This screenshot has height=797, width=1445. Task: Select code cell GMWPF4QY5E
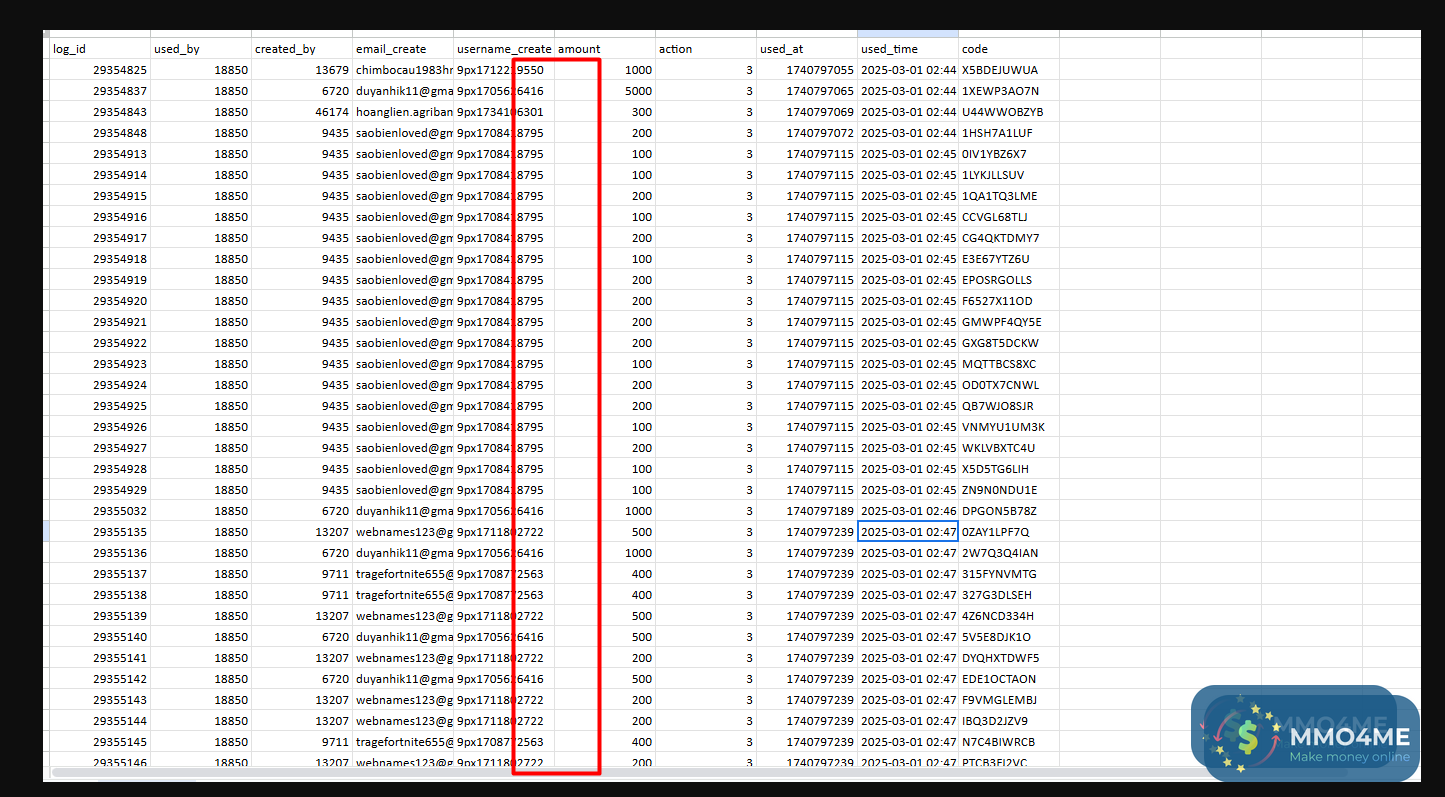1009,322
